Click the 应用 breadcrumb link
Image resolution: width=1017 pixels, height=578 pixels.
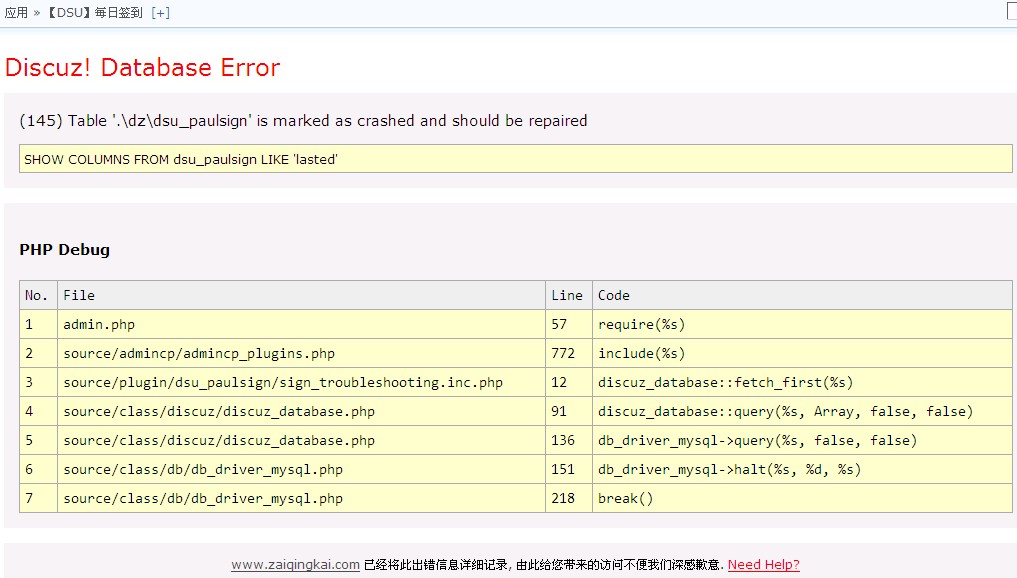[16, 12]
